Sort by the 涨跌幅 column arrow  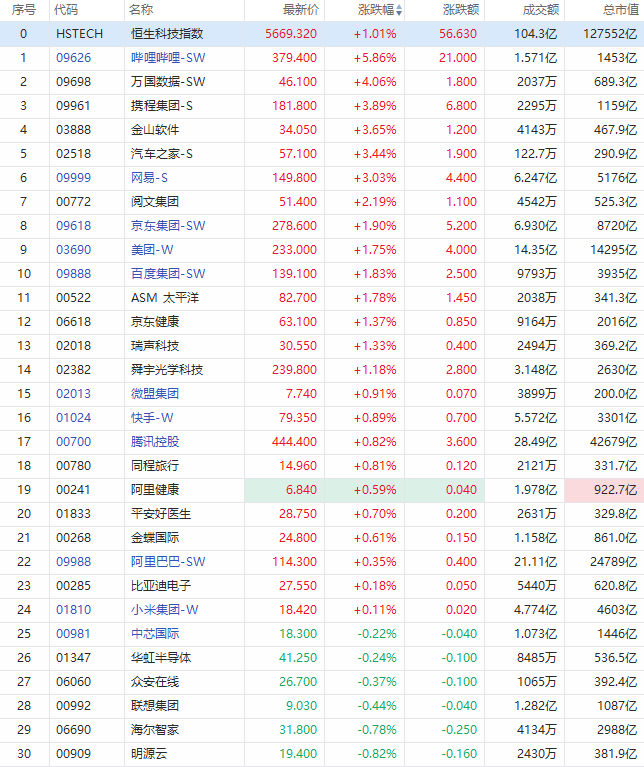point(400,10)
